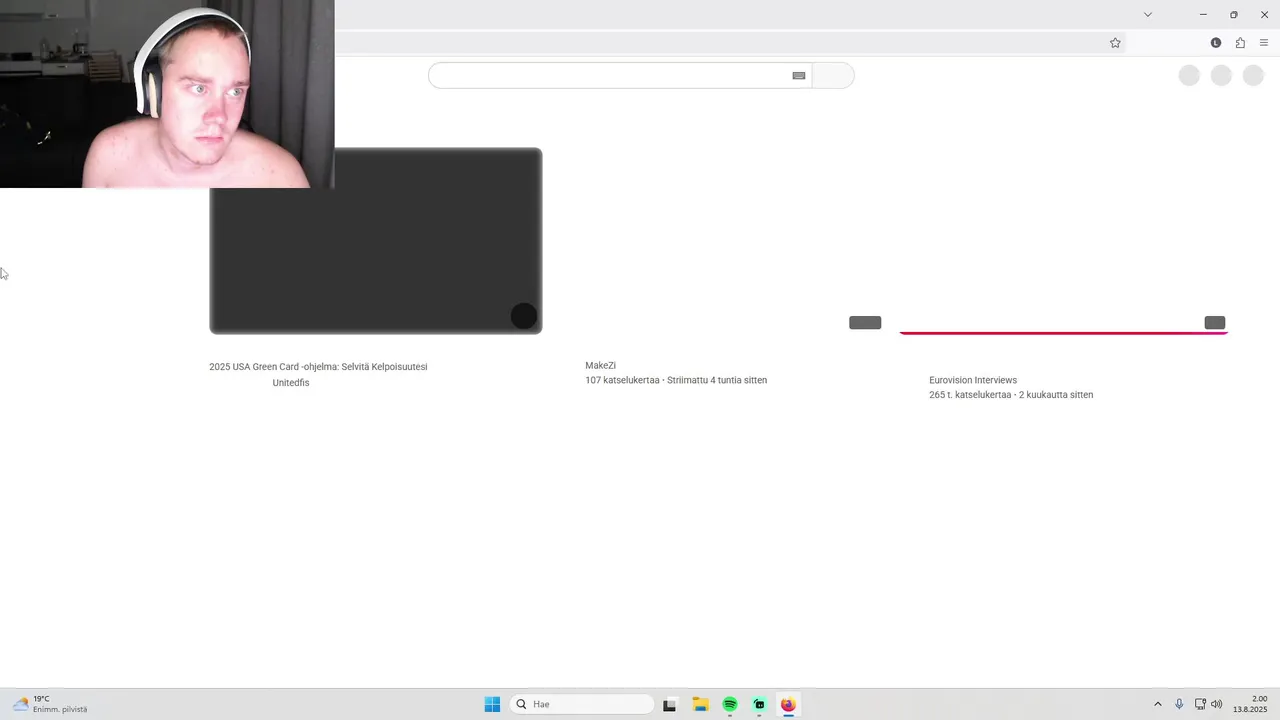Close the Firefox window
Image resolution: width=1280 pixels, height=720 pixels.
click(1264, 15)
